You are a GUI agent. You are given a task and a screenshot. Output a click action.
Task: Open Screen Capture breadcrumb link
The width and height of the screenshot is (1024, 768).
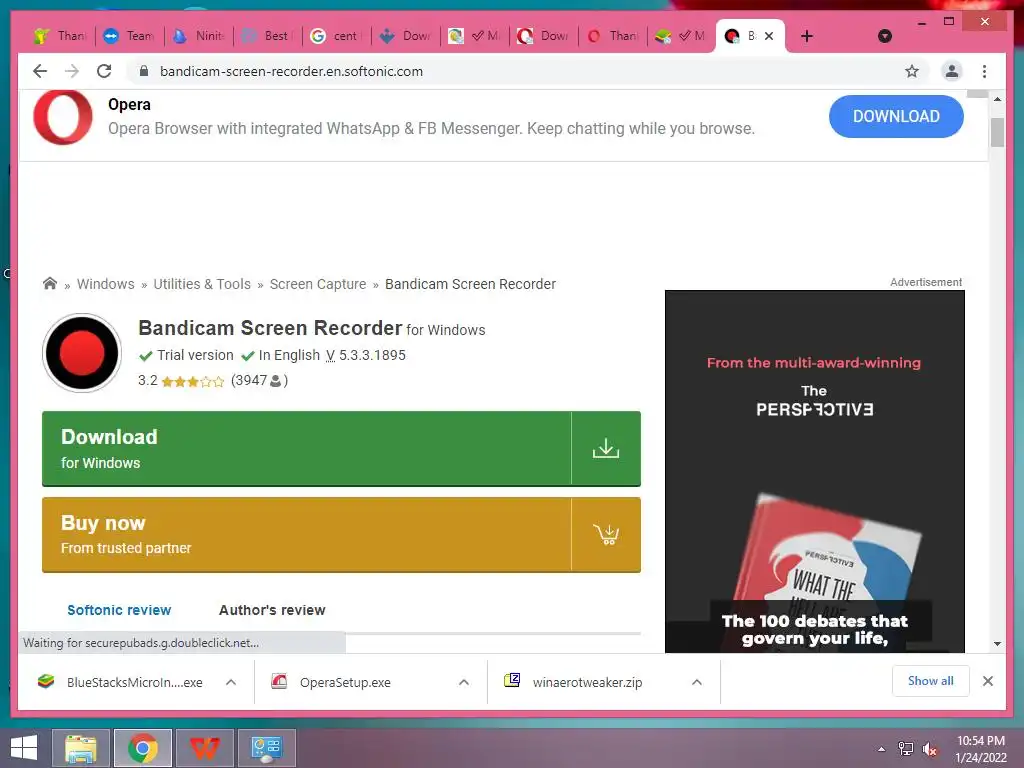pyautogui.click(x=318, y=284)
